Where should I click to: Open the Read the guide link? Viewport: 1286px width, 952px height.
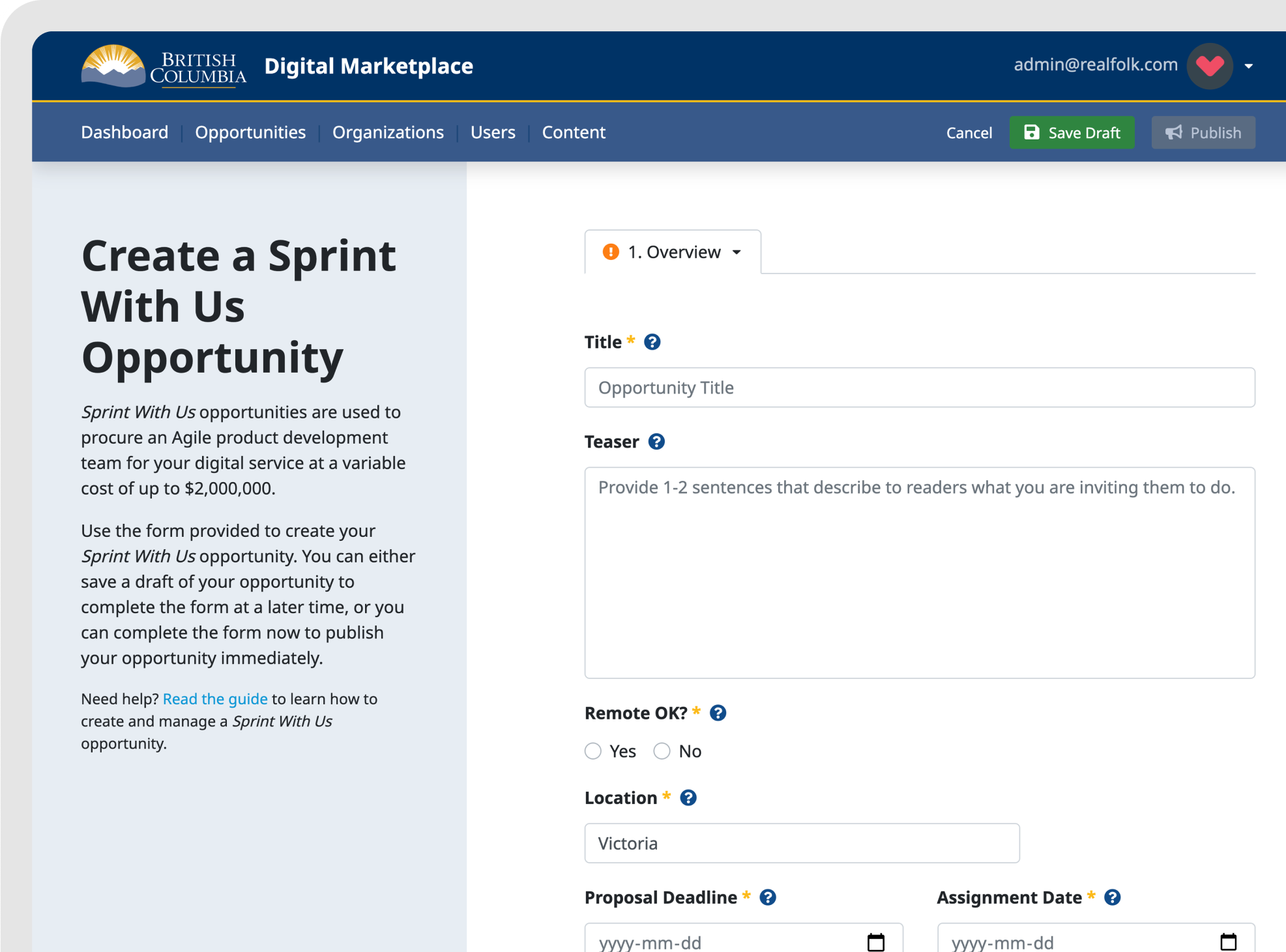215,699
